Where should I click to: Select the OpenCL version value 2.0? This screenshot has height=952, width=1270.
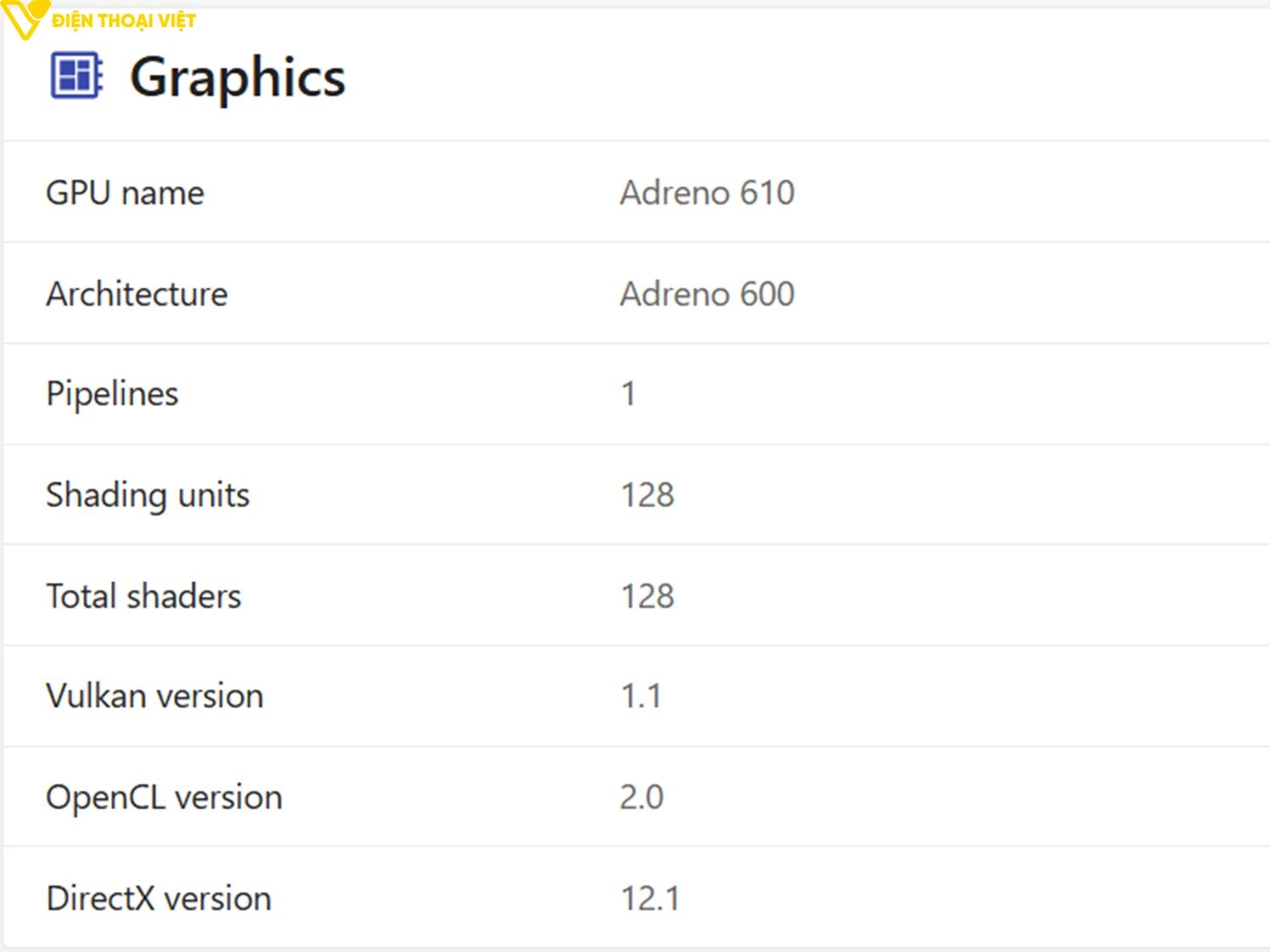point(642,797)
